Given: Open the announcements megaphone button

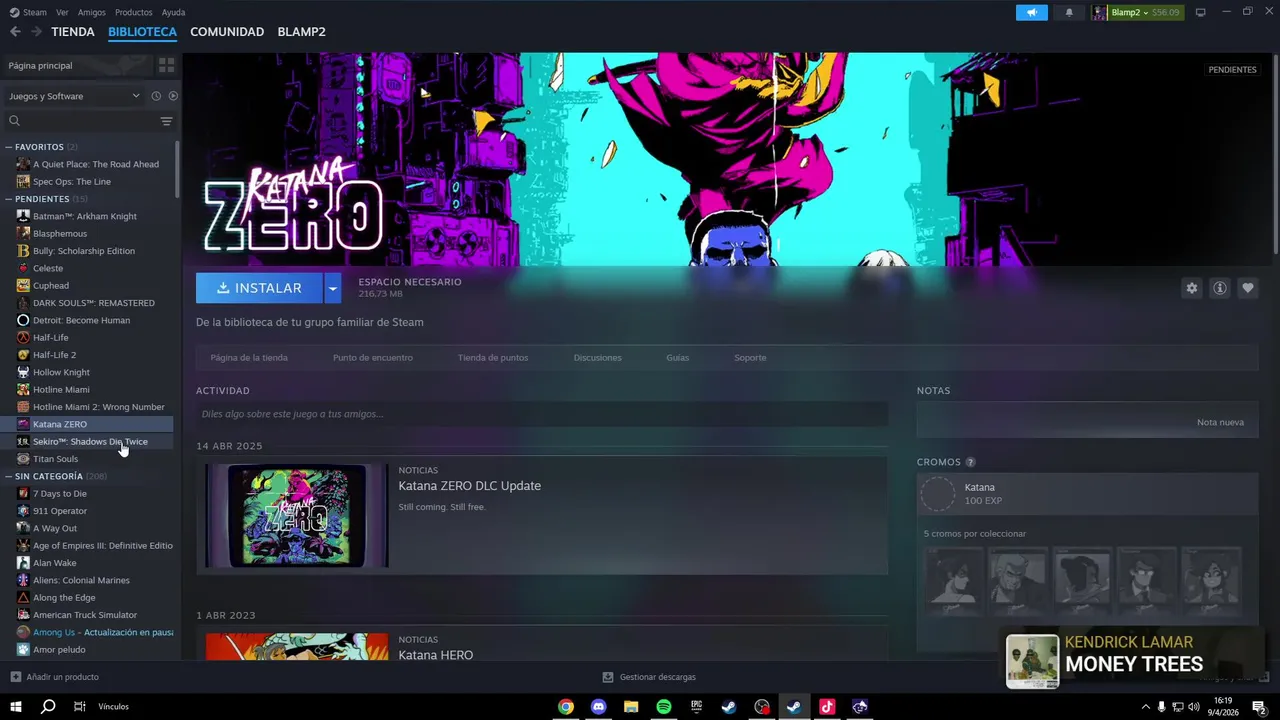Looking at the screenshot, I should 1031,12.
